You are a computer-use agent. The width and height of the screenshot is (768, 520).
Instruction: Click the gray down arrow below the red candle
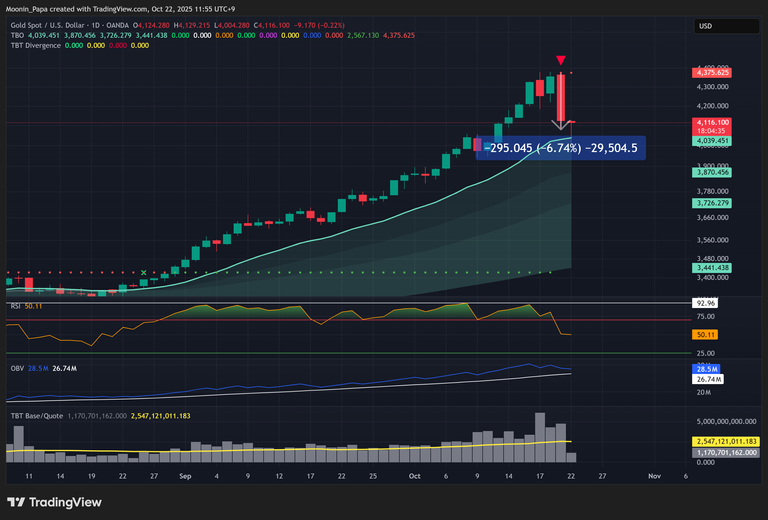562,125
